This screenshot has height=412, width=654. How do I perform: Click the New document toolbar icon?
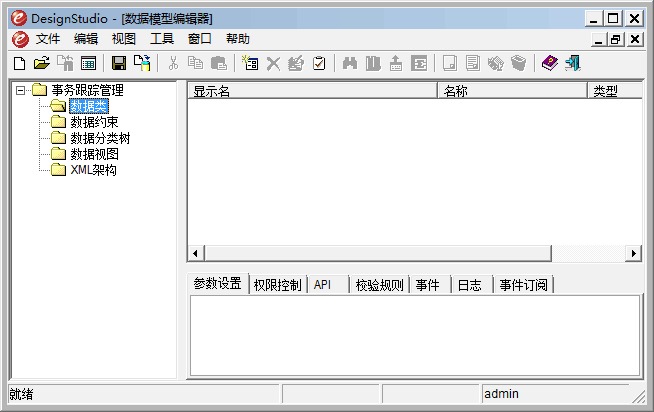[x=20, y=64]
